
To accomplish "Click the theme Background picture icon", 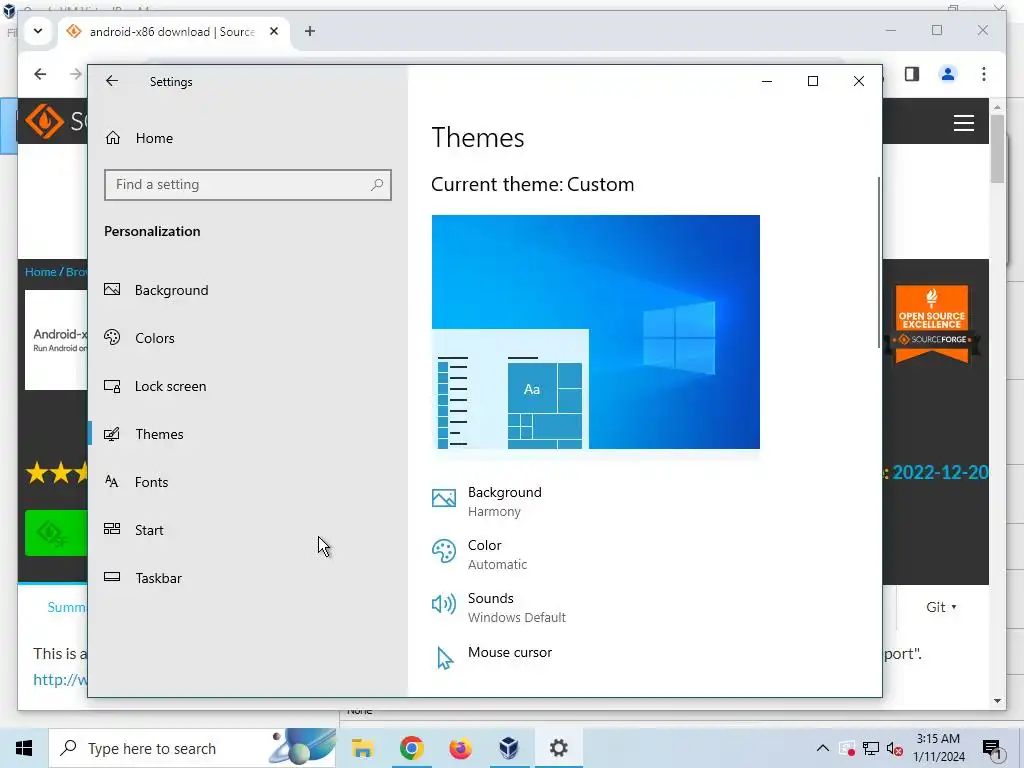I will click(x=444, y=498).
